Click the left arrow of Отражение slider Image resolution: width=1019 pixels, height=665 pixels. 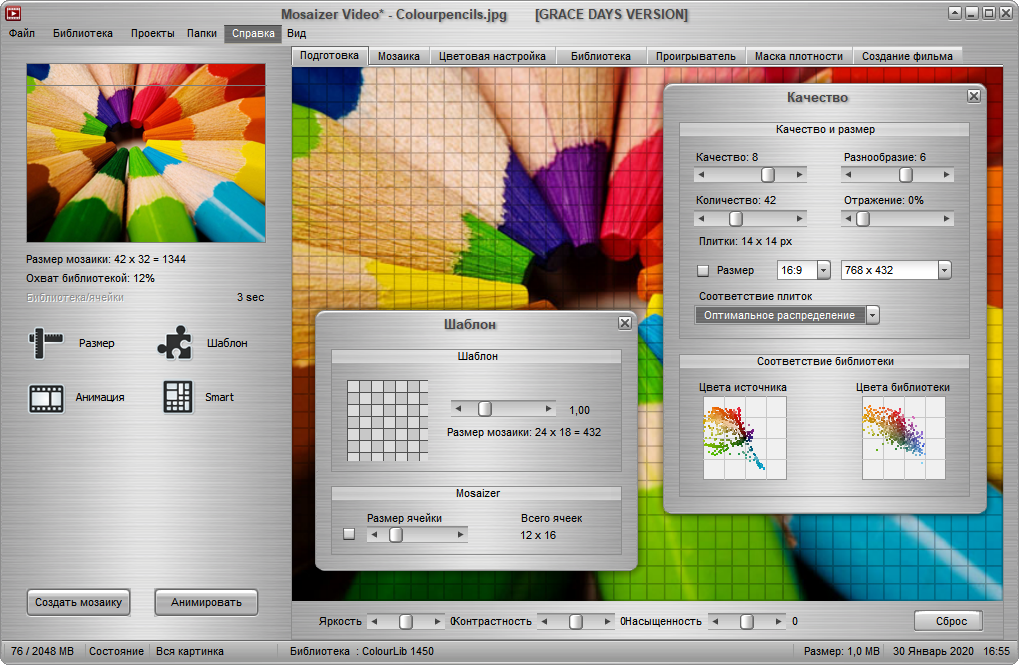pos(847,219)
